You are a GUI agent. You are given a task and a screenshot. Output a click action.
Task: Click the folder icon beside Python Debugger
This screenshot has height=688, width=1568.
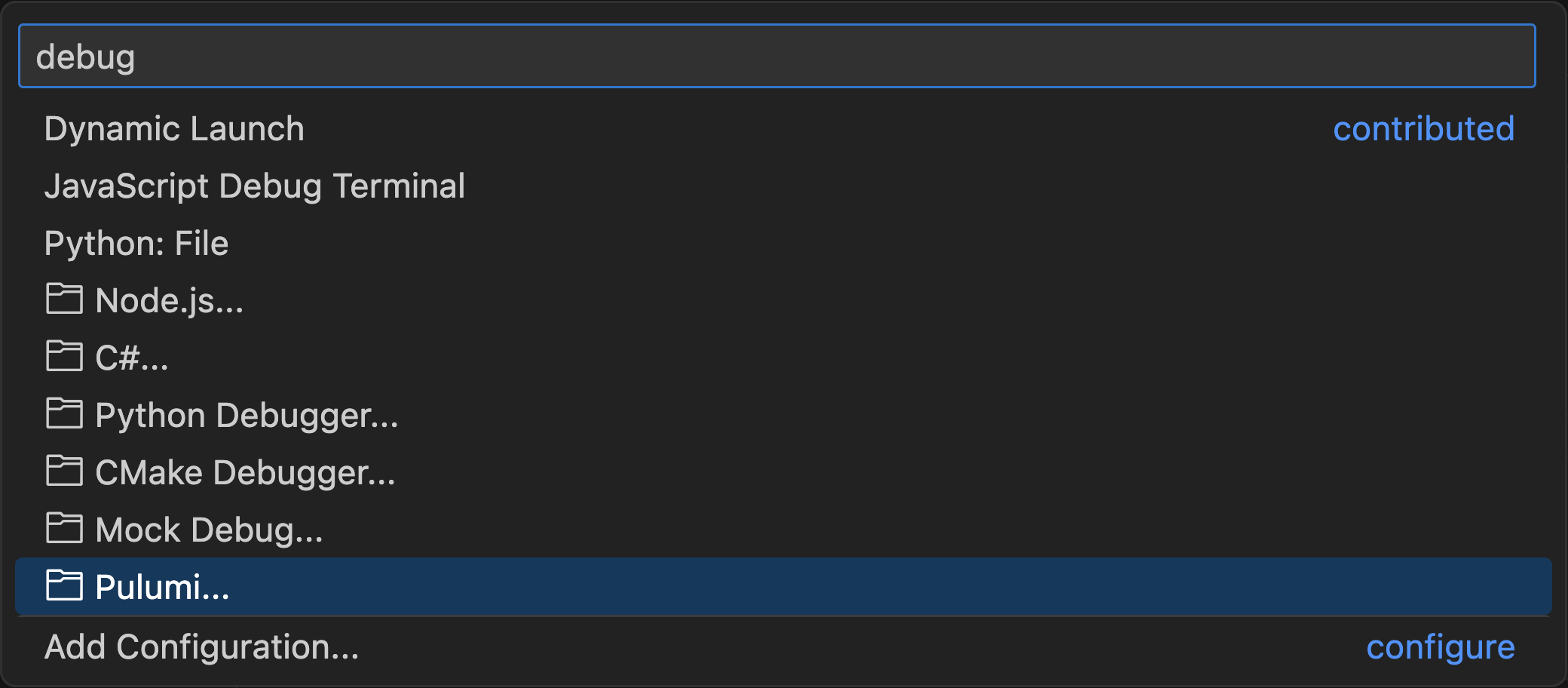tap(65, 414)
